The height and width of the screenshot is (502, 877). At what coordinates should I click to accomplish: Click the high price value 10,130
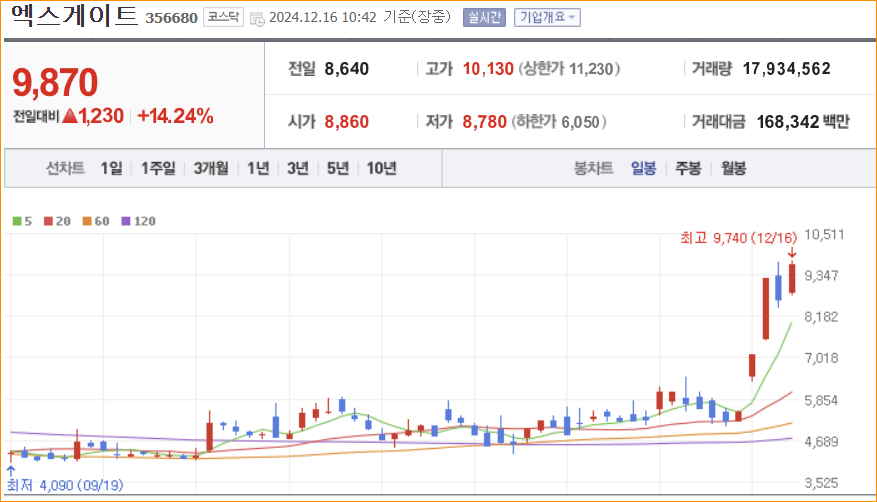click(x=488, y=69)
